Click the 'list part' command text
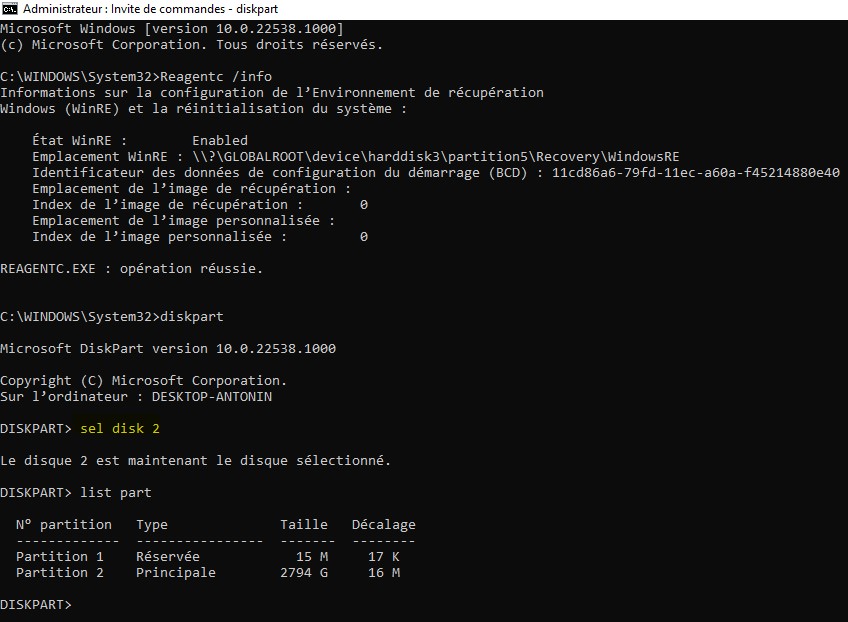The image size is (848, 622). pos(116,493)
